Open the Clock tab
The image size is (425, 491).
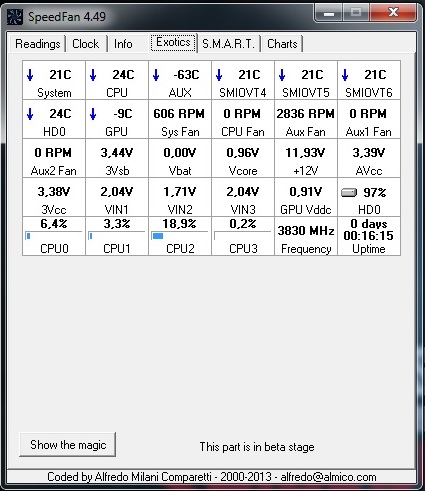point(86,44)
